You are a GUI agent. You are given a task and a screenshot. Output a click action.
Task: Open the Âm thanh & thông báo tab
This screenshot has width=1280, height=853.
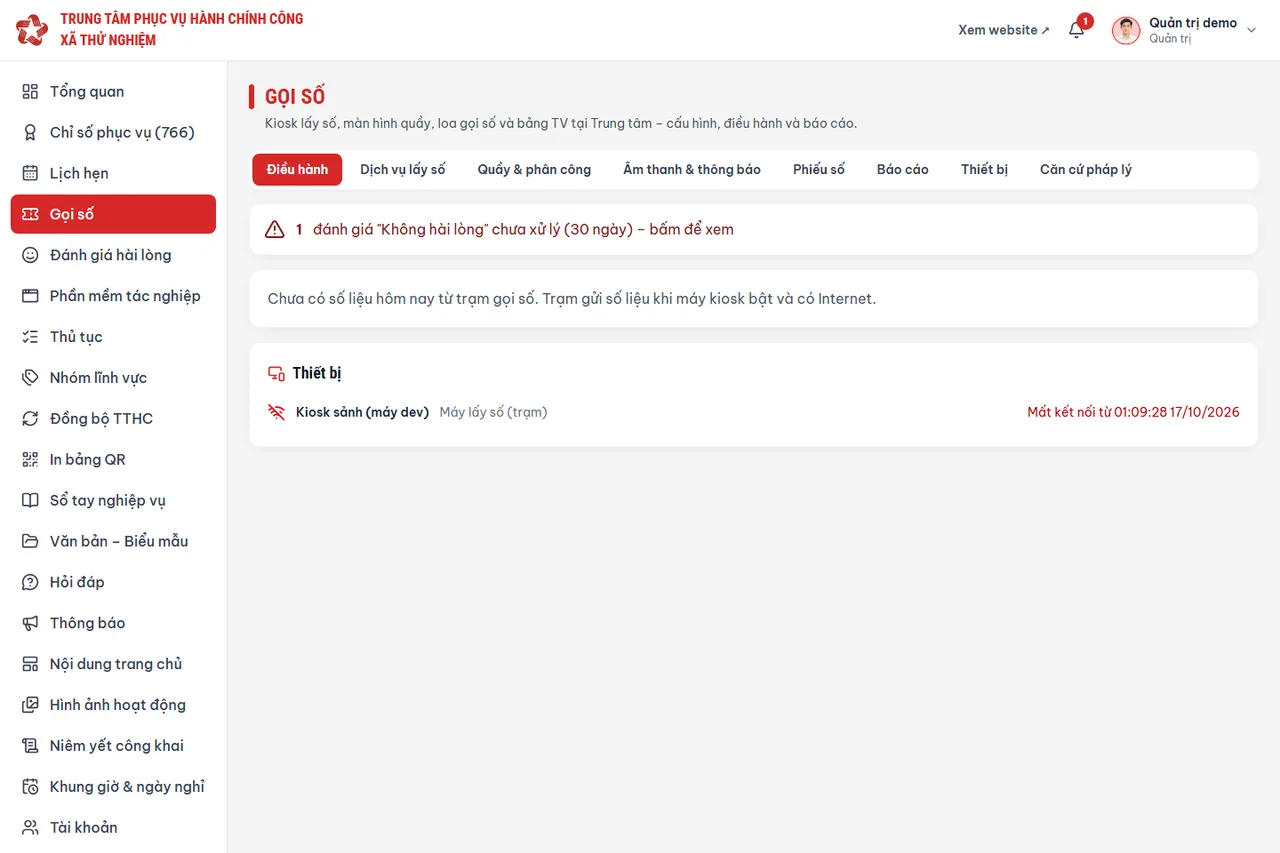pos(692,170)
